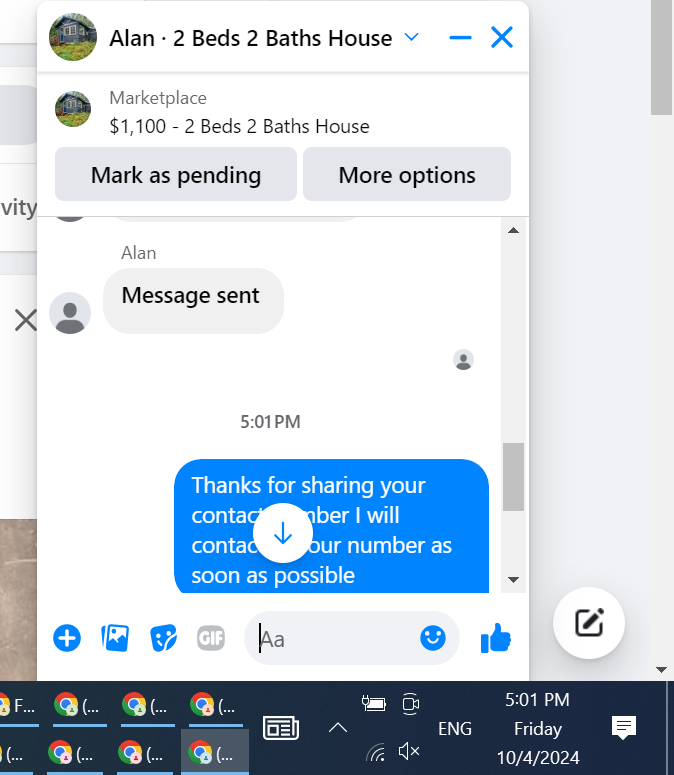674x775 pixels.
Task: Send a thumbs up like
Action: point(496,638)
